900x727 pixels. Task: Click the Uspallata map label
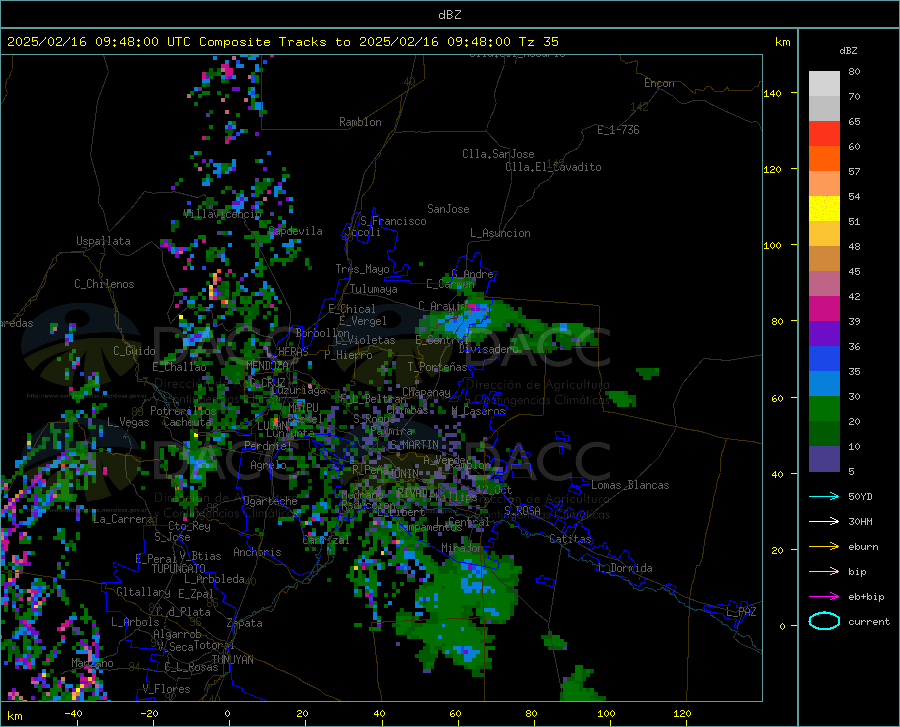click(x=103, y=241)
